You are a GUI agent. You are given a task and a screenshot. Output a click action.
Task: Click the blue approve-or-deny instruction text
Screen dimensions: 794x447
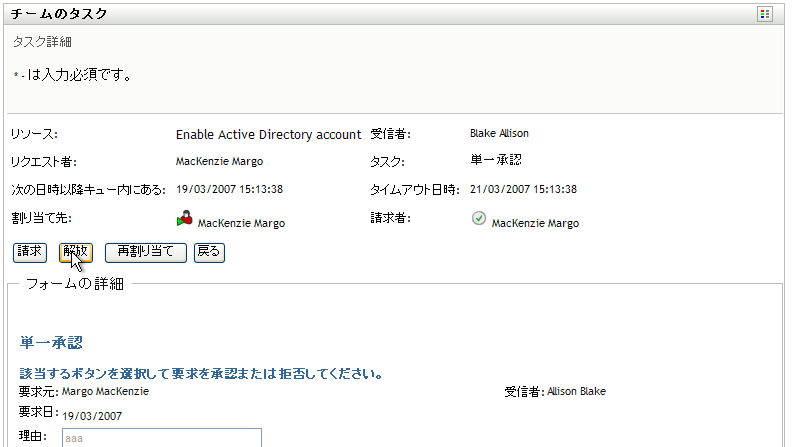point(201,374)
